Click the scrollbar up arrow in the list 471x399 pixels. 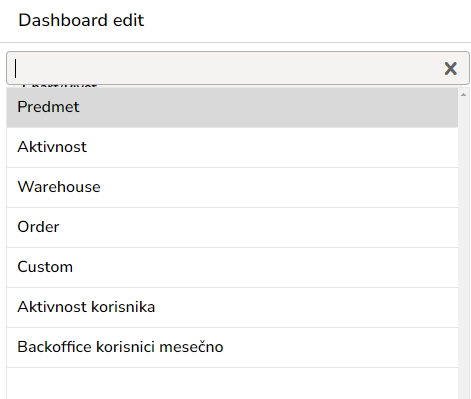pos(463,95)
